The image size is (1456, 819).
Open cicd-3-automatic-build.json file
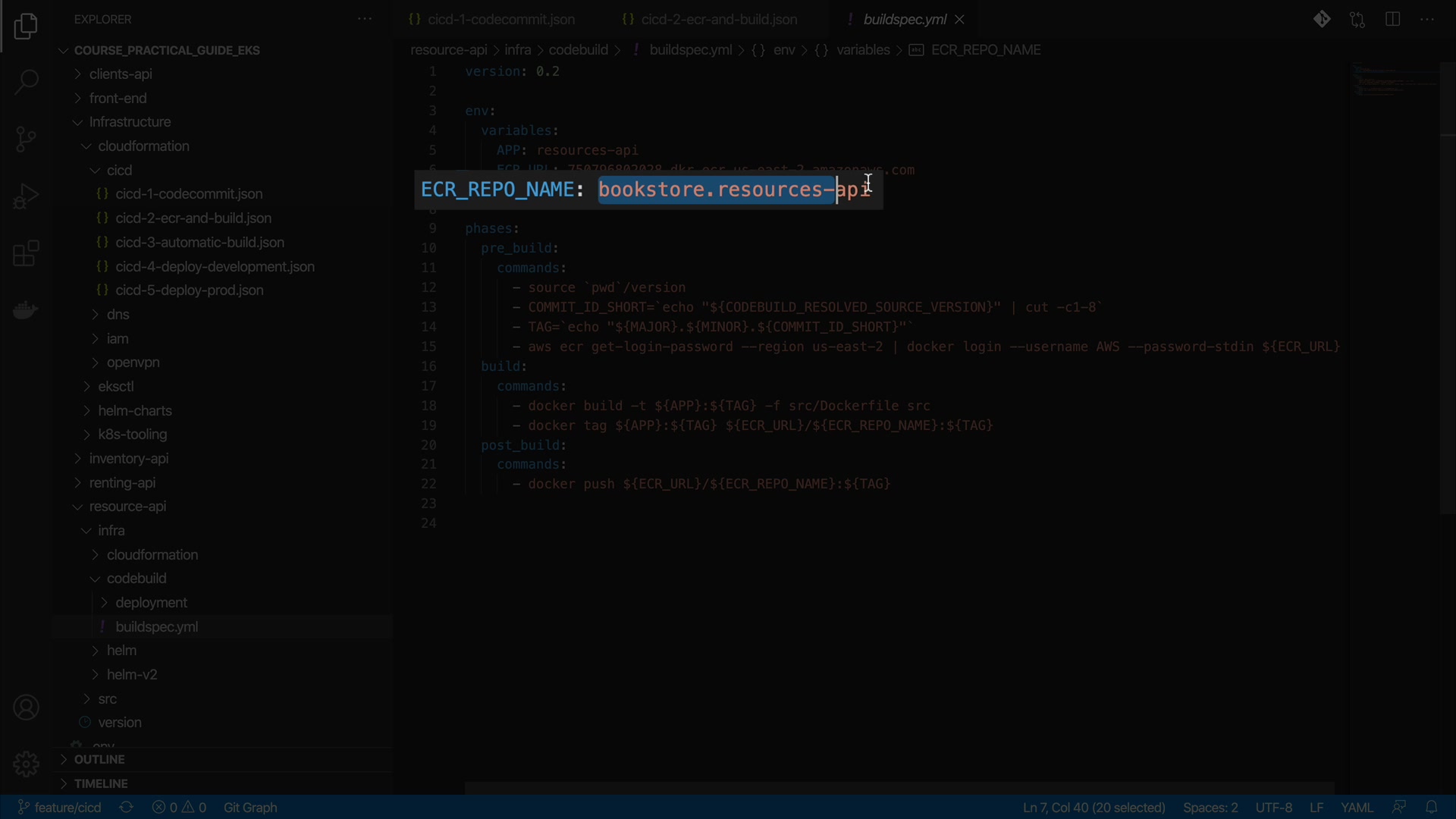[x=199, y=243]
